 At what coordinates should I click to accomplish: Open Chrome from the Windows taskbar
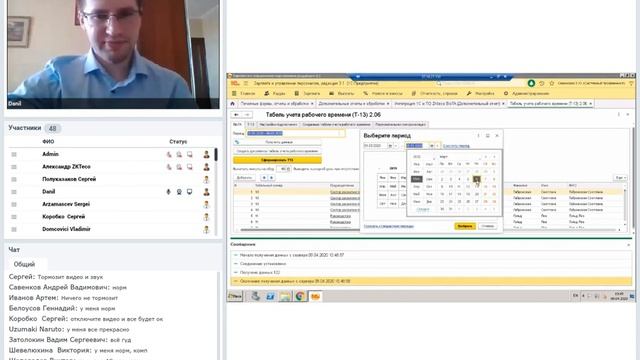(300, 296)
